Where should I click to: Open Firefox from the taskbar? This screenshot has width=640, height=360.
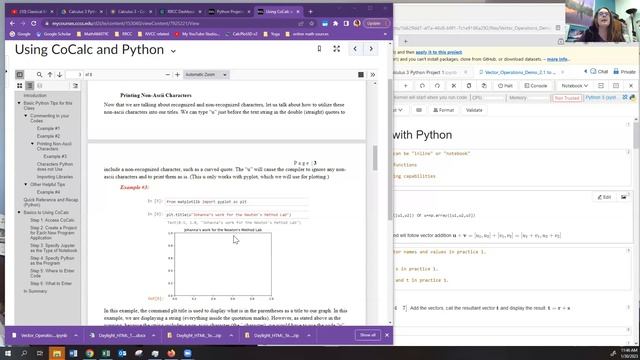(171, 353)
